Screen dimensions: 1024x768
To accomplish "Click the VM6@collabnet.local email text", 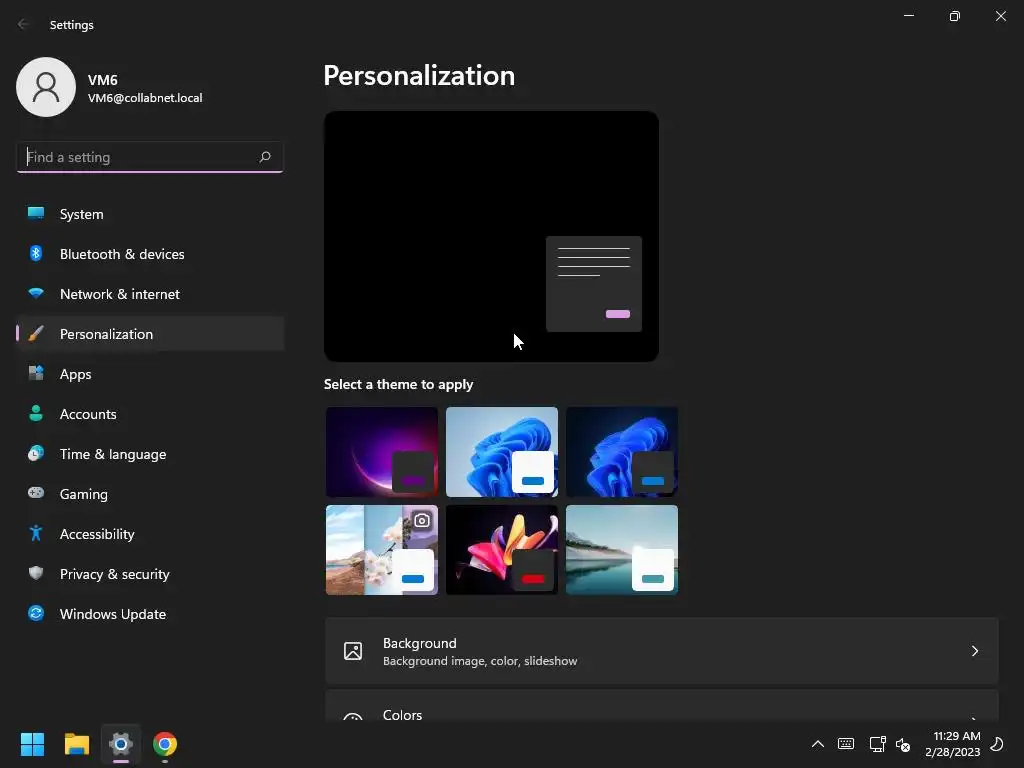I will (x=145, y=98).
